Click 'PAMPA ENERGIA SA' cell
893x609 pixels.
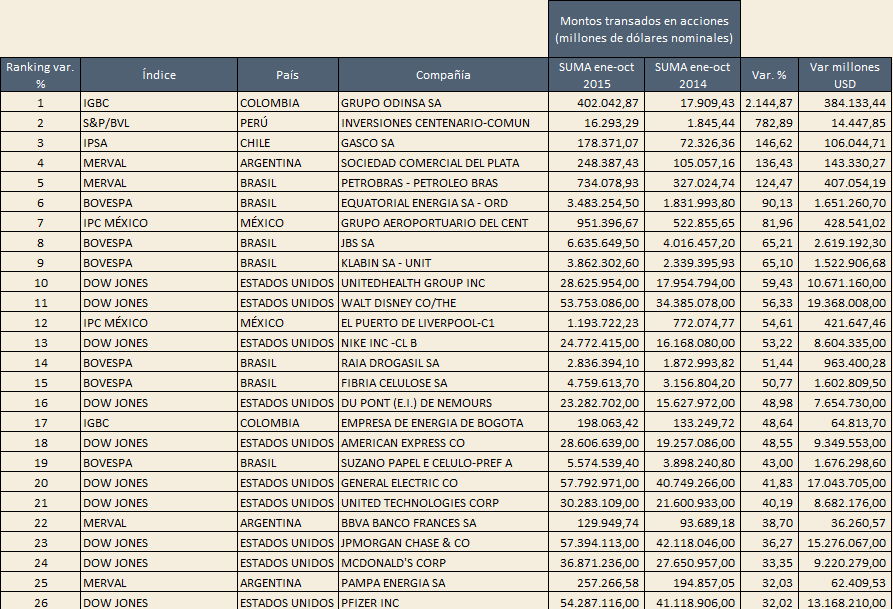coord(443,583)
